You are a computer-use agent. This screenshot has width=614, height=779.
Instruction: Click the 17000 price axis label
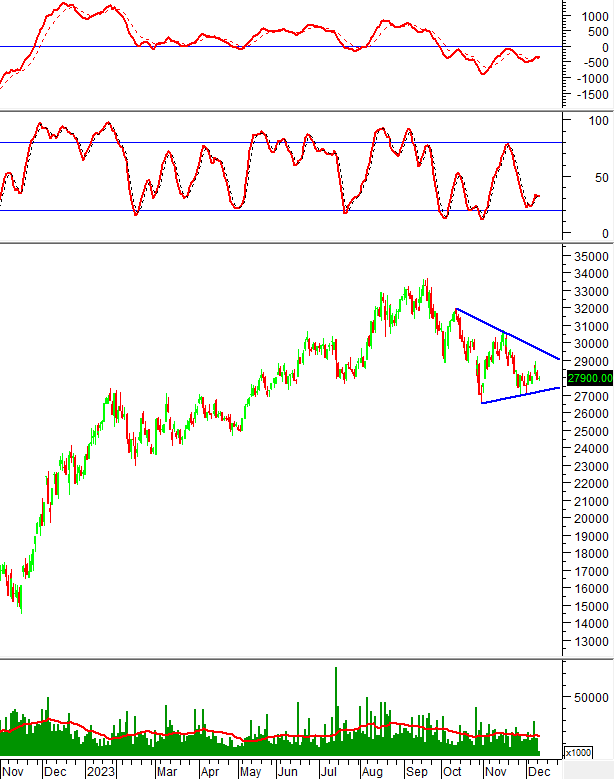tap(591, 571)
